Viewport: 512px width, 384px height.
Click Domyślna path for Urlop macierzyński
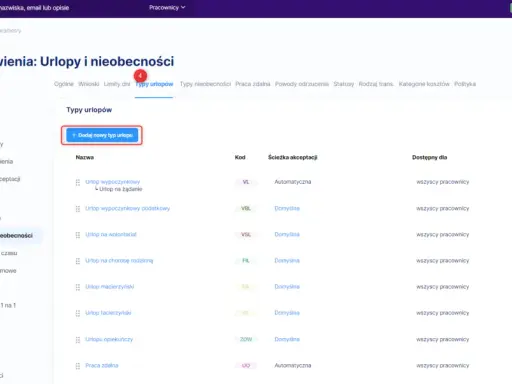click(287, 287)
